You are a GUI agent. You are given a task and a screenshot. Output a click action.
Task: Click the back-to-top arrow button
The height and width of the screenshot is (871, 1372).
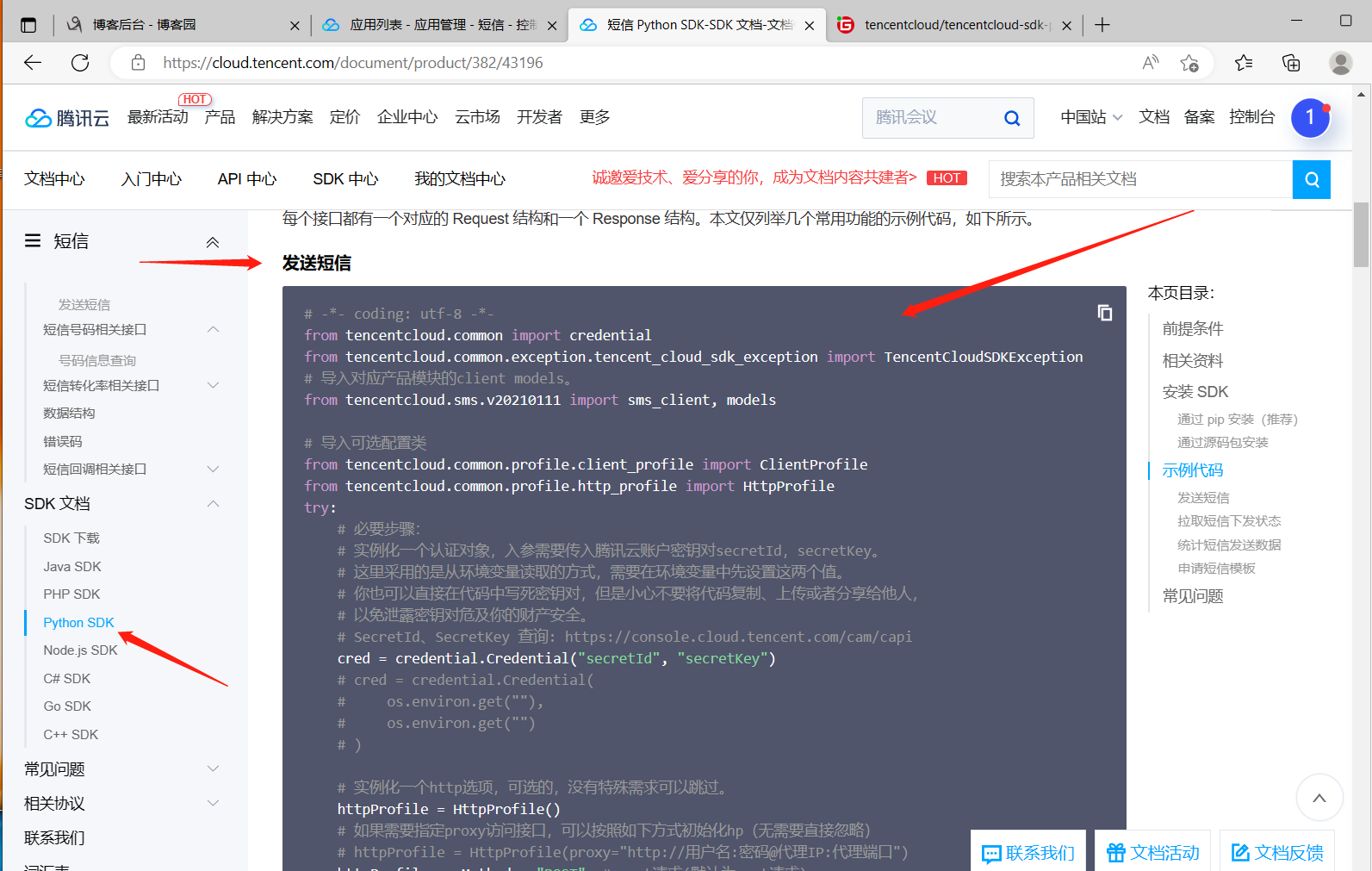1319,798
